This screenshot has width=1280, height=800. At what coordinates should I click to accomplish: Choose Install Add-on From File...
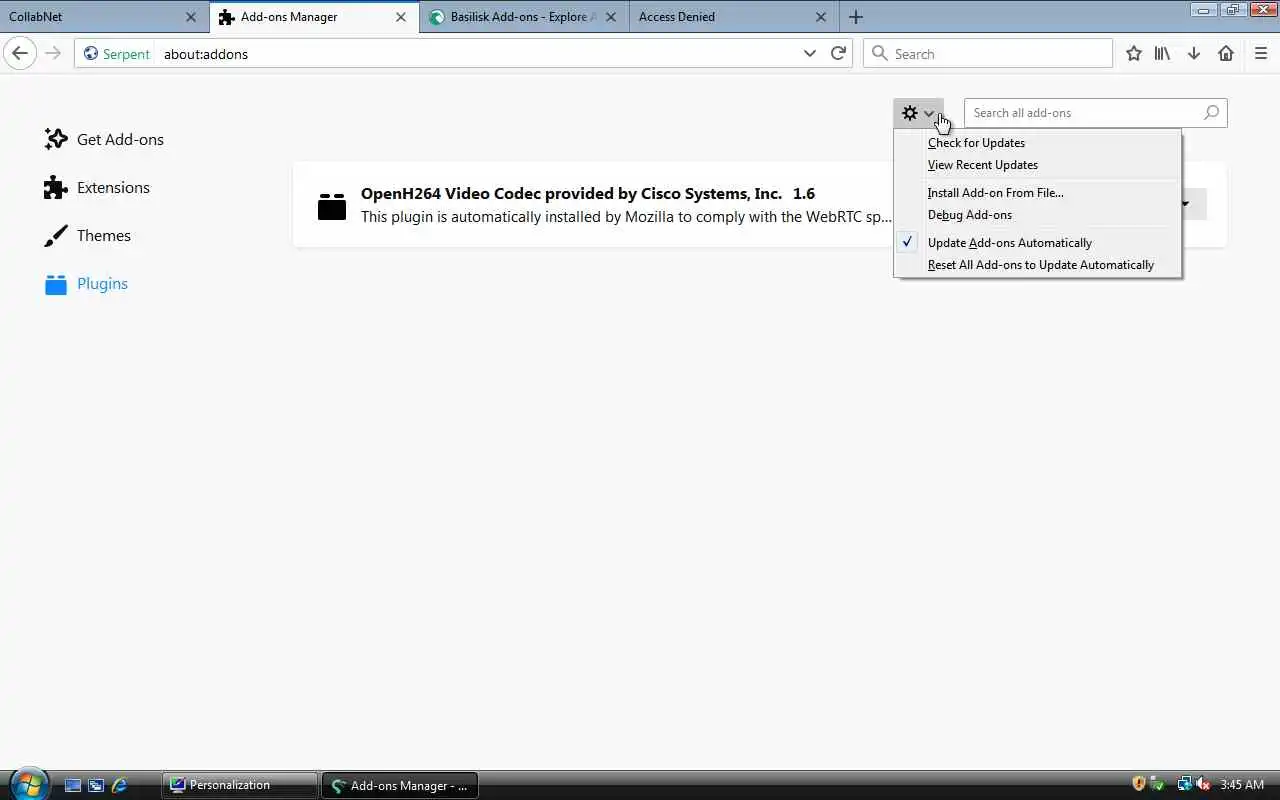click(x=1038, y=193)
